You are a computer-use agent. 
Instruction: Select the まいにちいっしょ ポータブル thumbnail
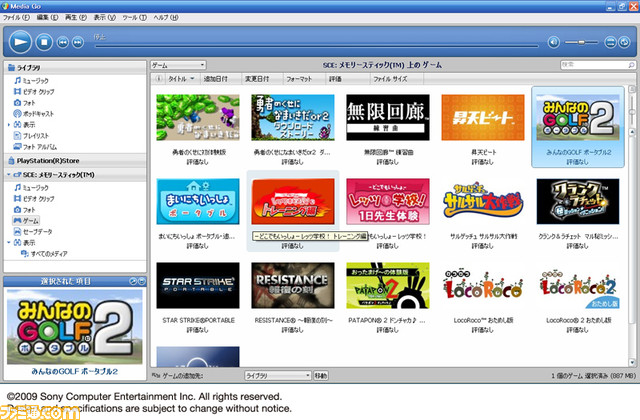click(198, 202)
